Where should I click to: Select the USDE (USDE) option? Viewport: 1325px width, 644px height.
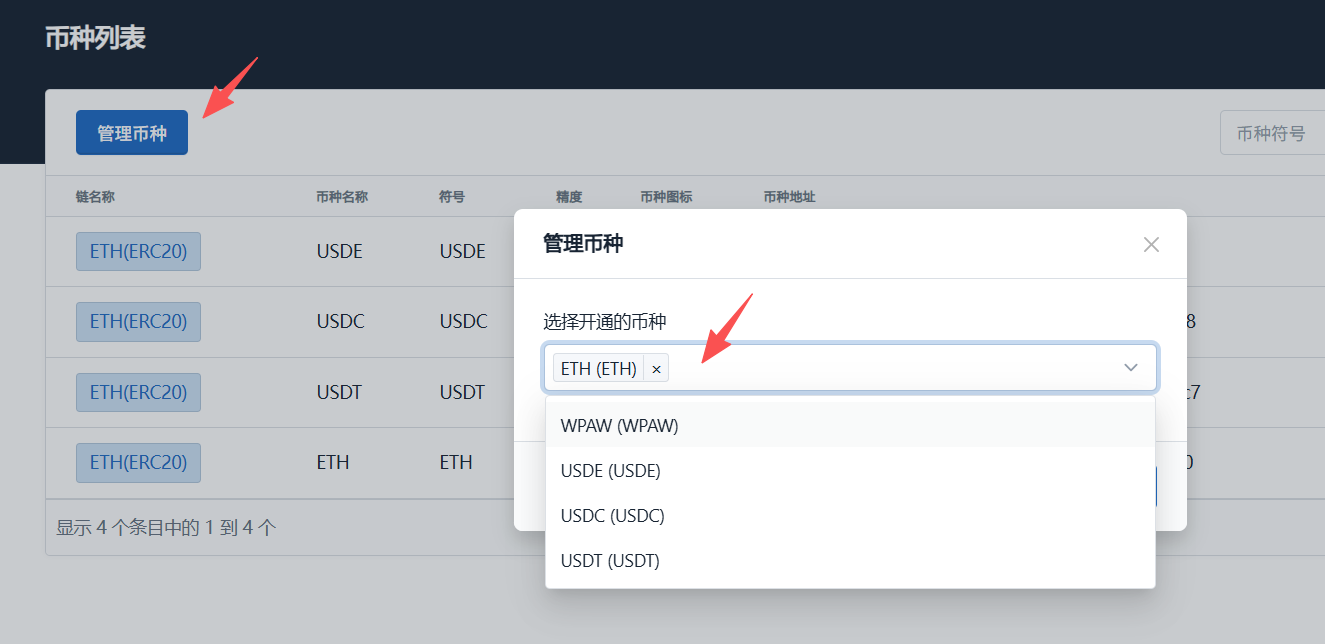point(611,470)
